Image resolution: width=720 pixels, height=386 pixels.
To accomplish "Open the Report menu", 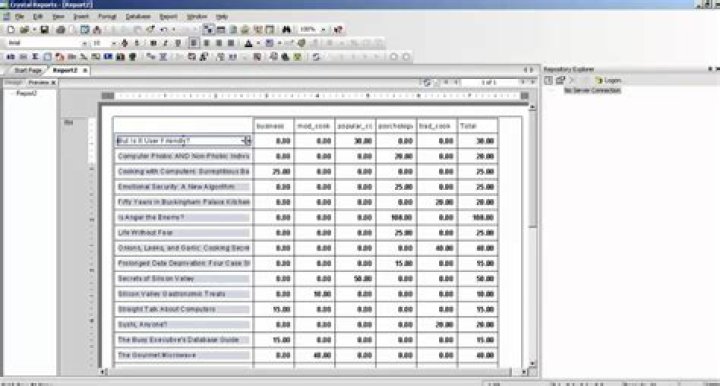I will [x=168, y=17].
